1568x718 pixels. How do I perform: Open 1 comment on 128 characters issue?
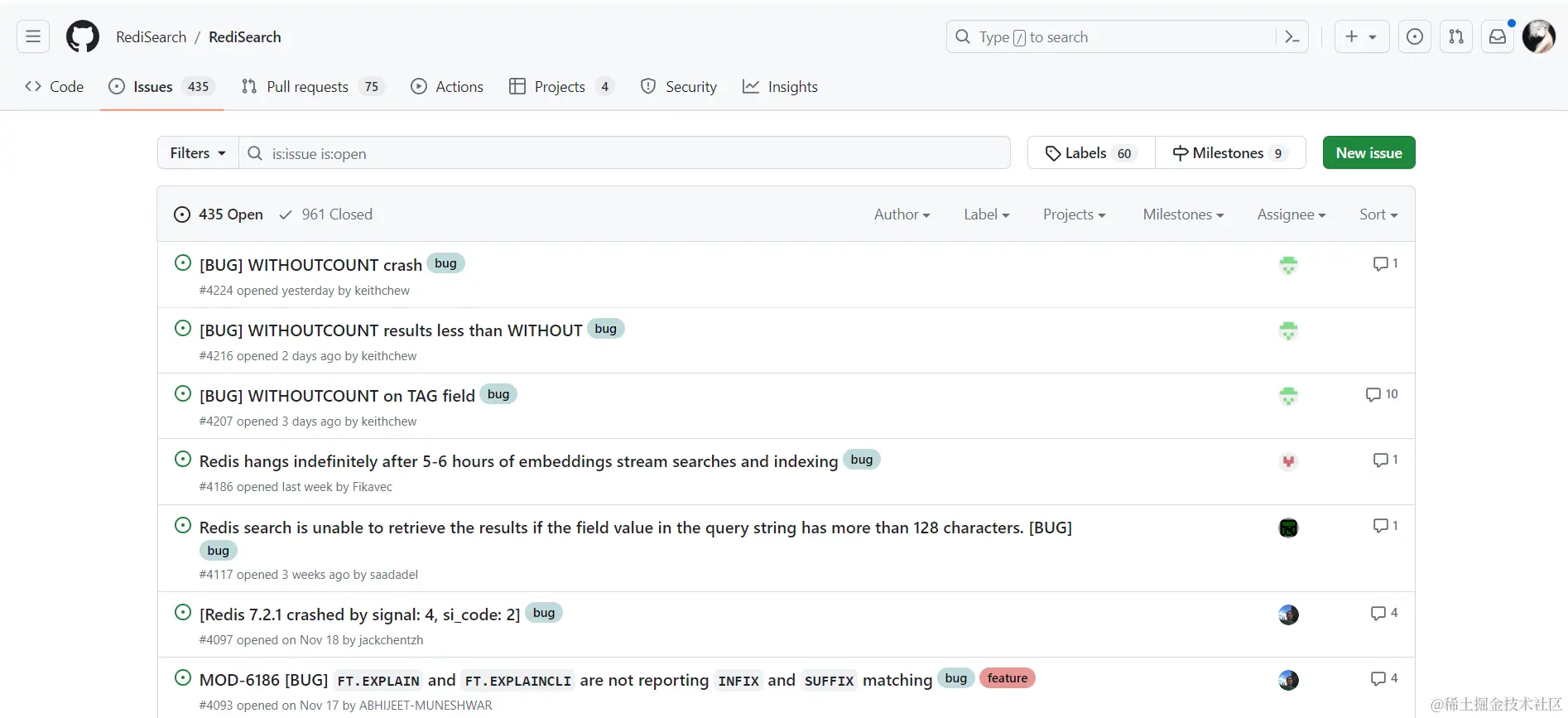click(x=1386, y=526)
